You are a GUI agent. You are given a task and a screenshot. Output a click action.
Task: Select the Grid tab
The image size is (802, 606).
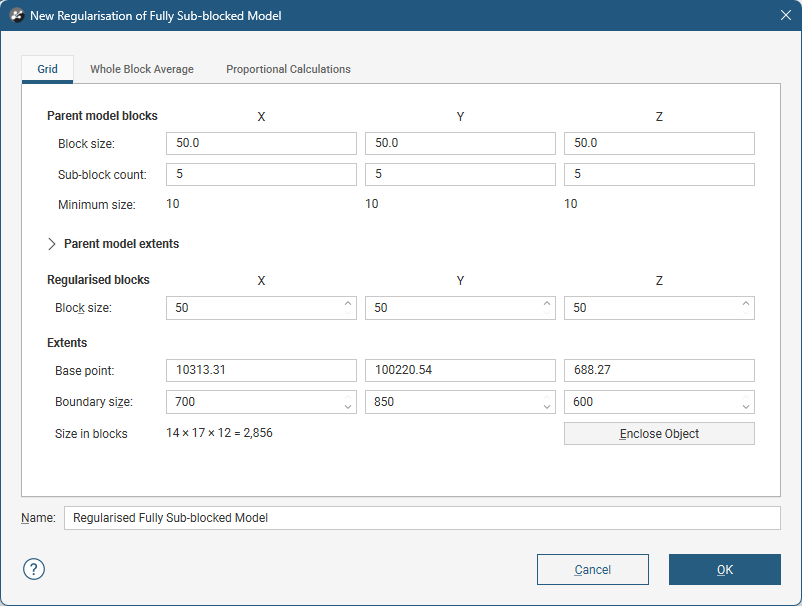pyautogui.click(x=47, y=69)
